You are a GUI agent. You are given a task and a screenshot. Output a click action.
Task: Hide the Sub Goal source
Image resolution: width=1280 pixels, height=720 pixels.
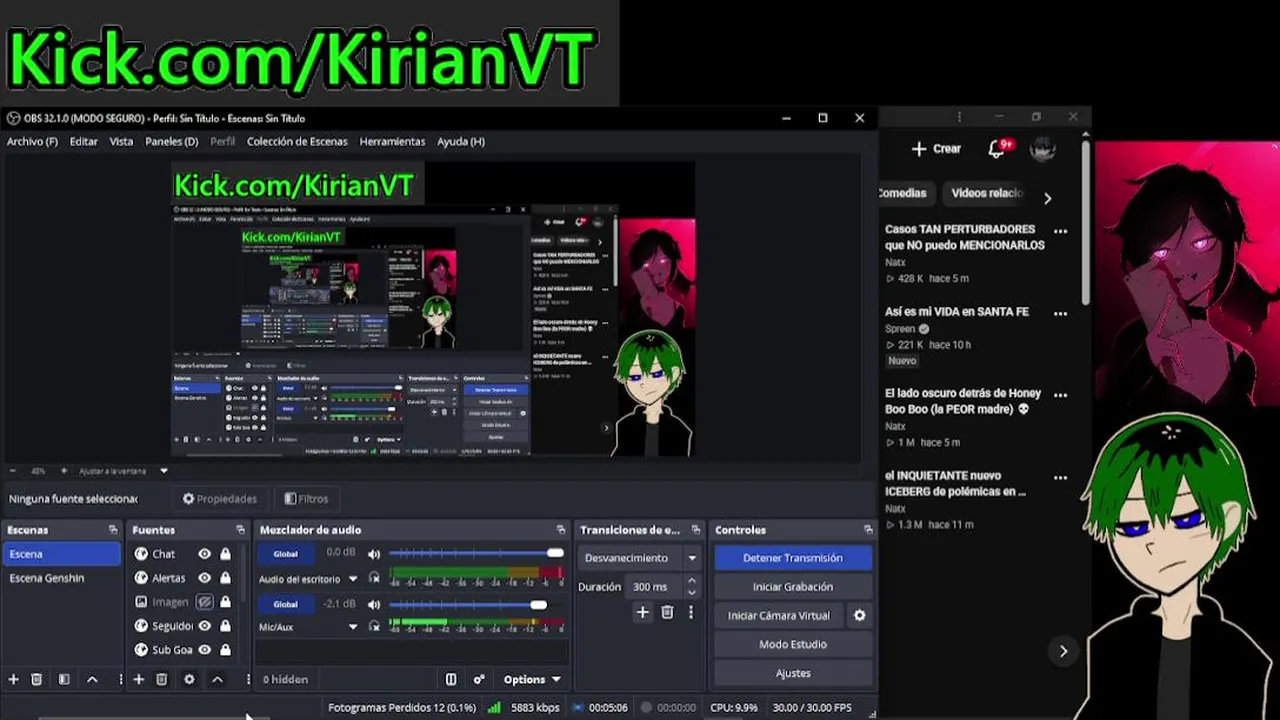coord(204,650)
